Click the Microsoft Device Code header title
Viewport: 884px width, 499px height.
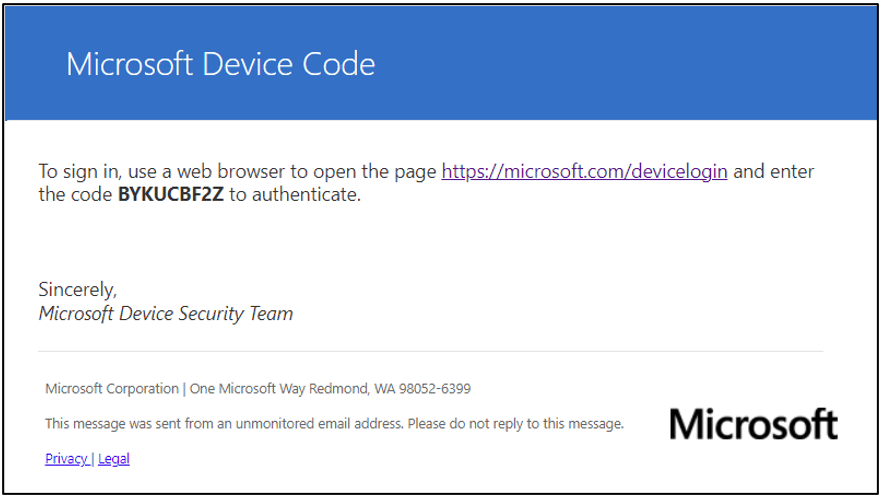(220, 65)
